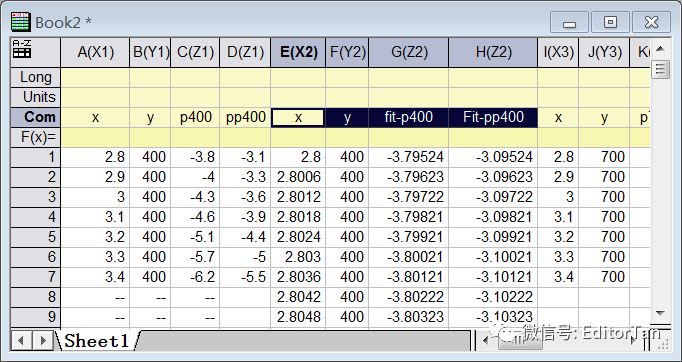Click horizontal scrollbar left arrow
The image size is (682, 362).
[x=486, y=341]
